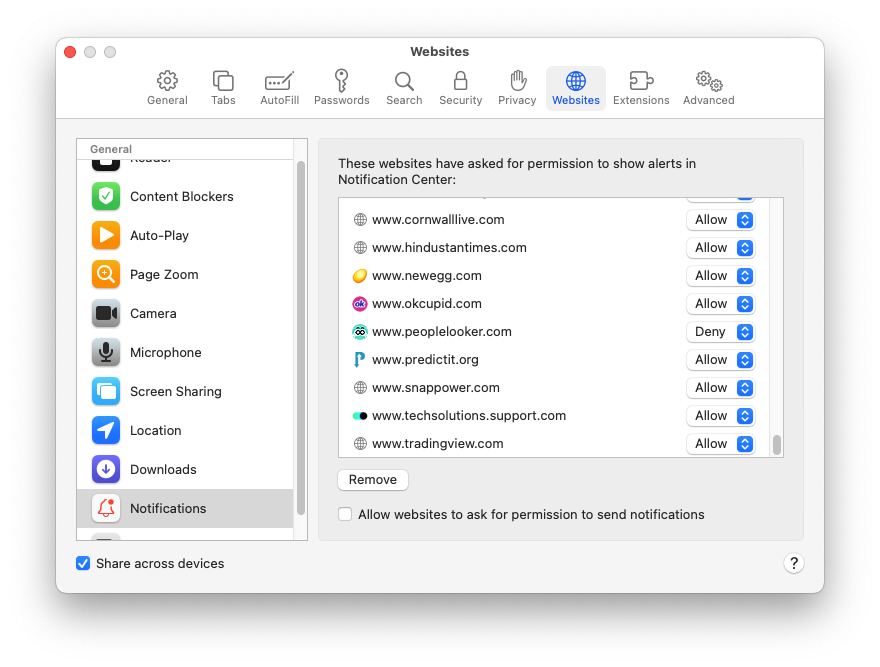
Task: Click the www.peoplelooker.com favicon
Action: pos(360,332)
